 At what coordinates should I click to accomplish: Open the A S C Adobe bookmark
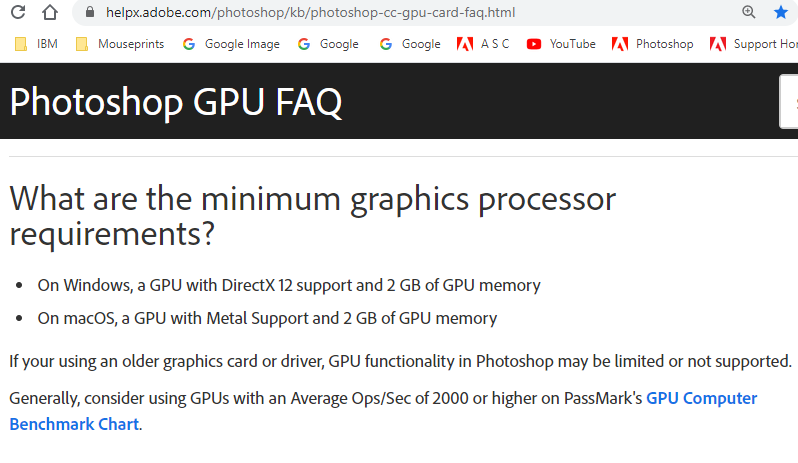pos(484,44)
